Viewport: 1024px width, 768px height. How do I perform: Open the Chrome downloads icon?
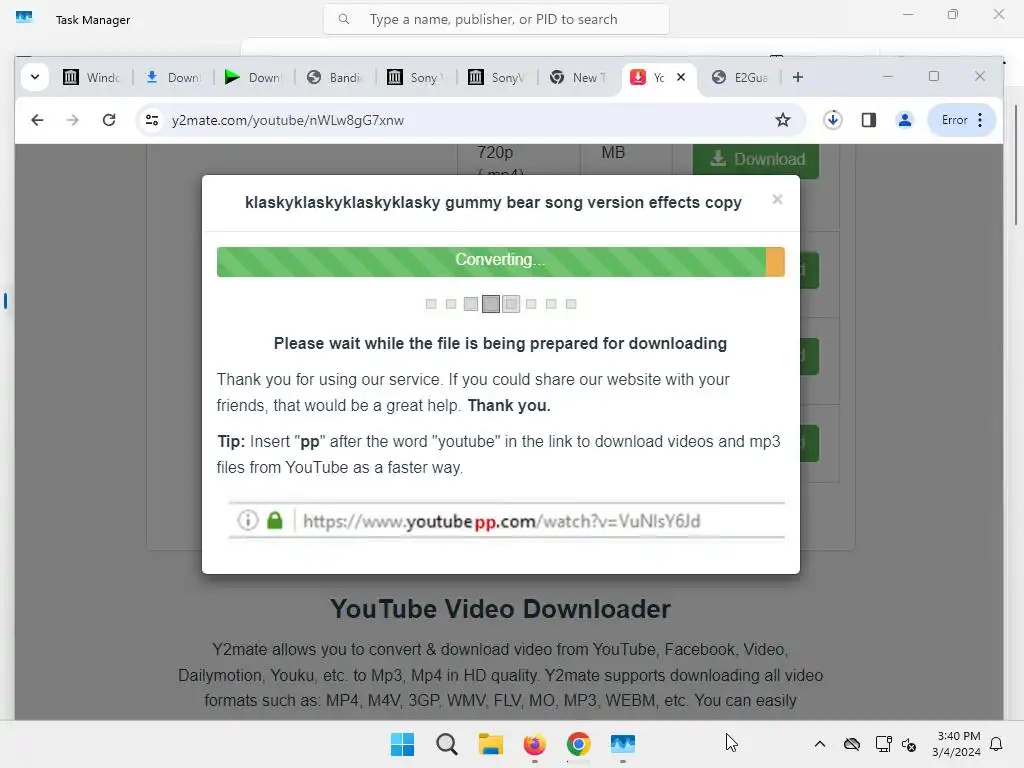coord(832,120)
